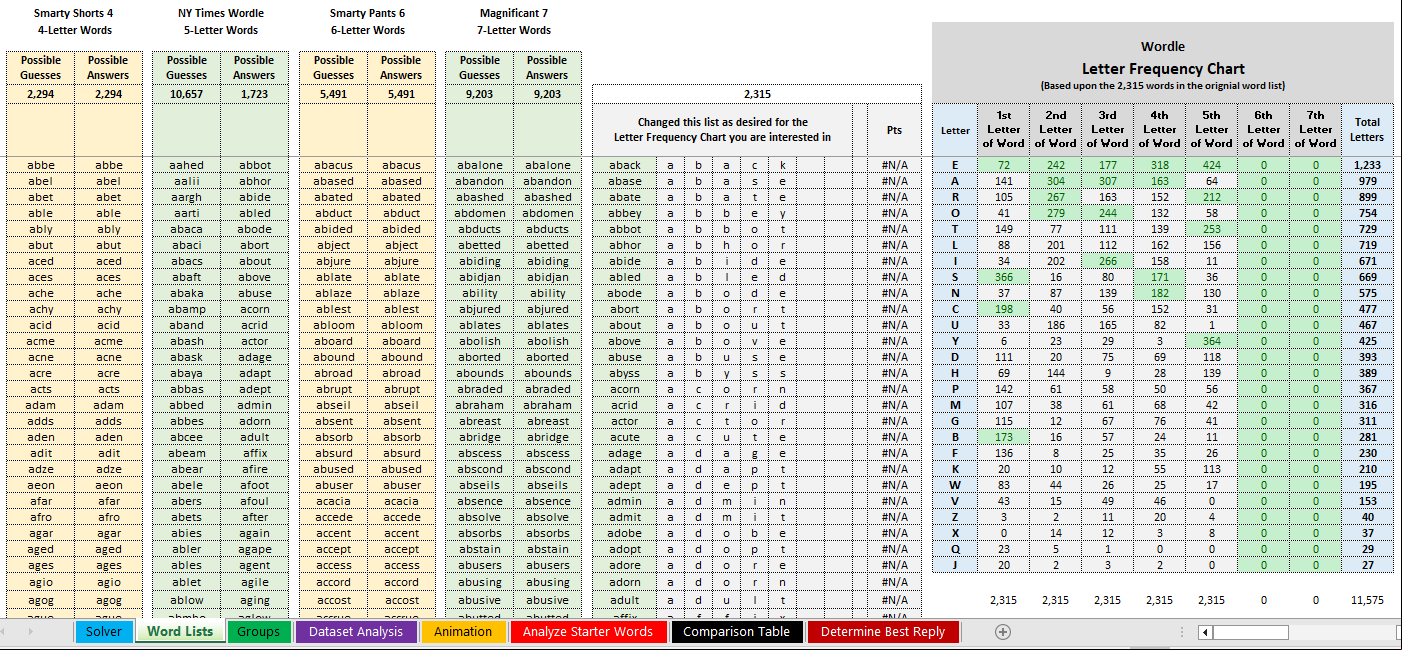Click the 5,491 count under 6-letter Possible Guesses
This screenshot has height=650, width=1402.
coord(333,94)
